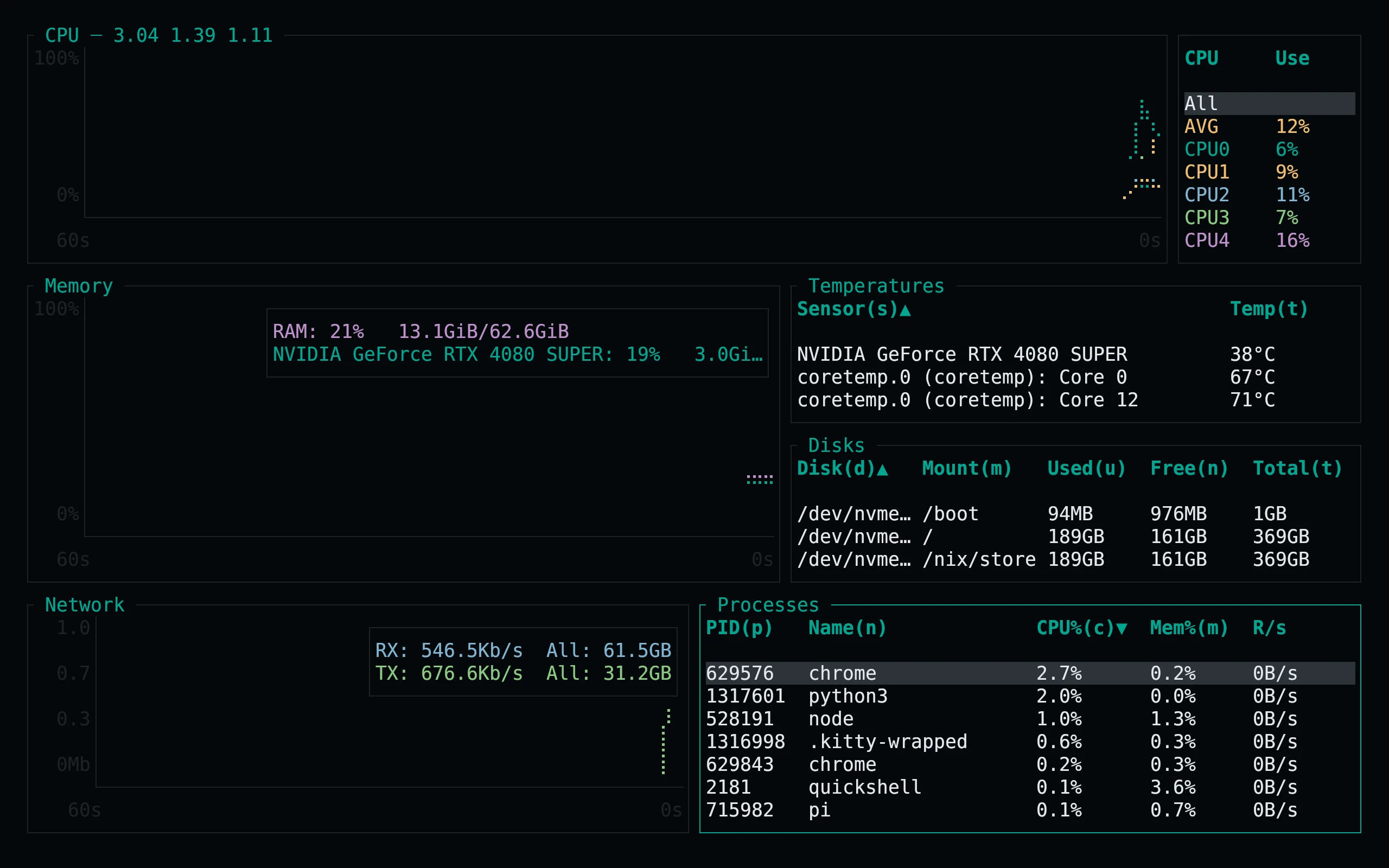Screen dimensions: 1389x868
Task: Select the coretemp Core 0 sensor row
Action: (1075, 377)
